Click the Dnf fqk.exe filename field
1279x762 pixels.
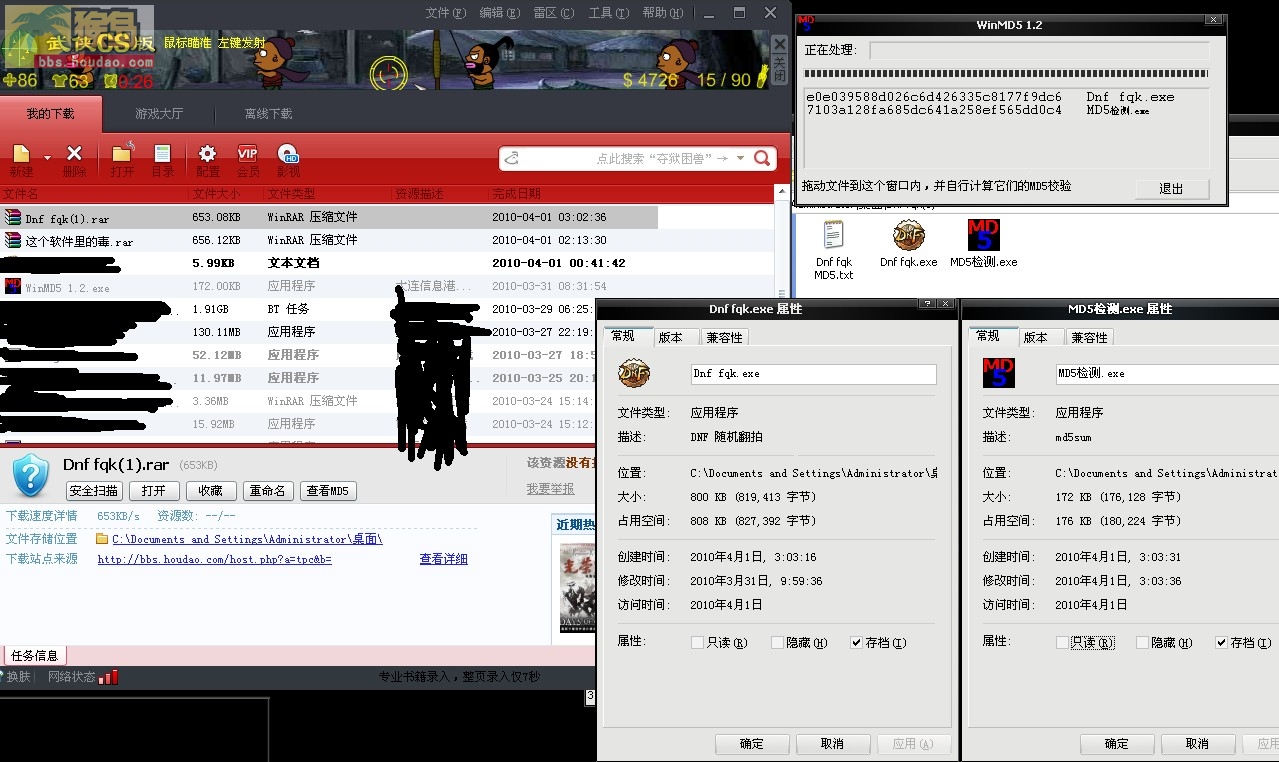[x=814, y=374]
